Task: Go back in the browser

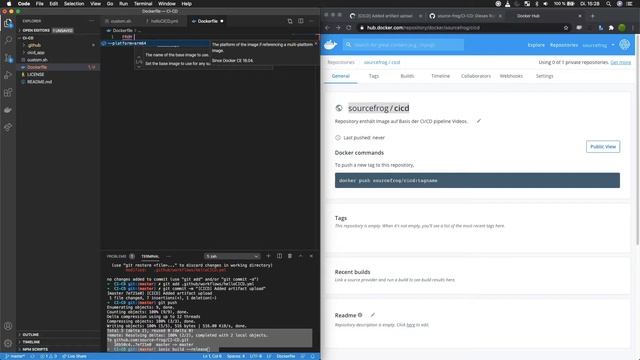Action: [x=327, y=28]
